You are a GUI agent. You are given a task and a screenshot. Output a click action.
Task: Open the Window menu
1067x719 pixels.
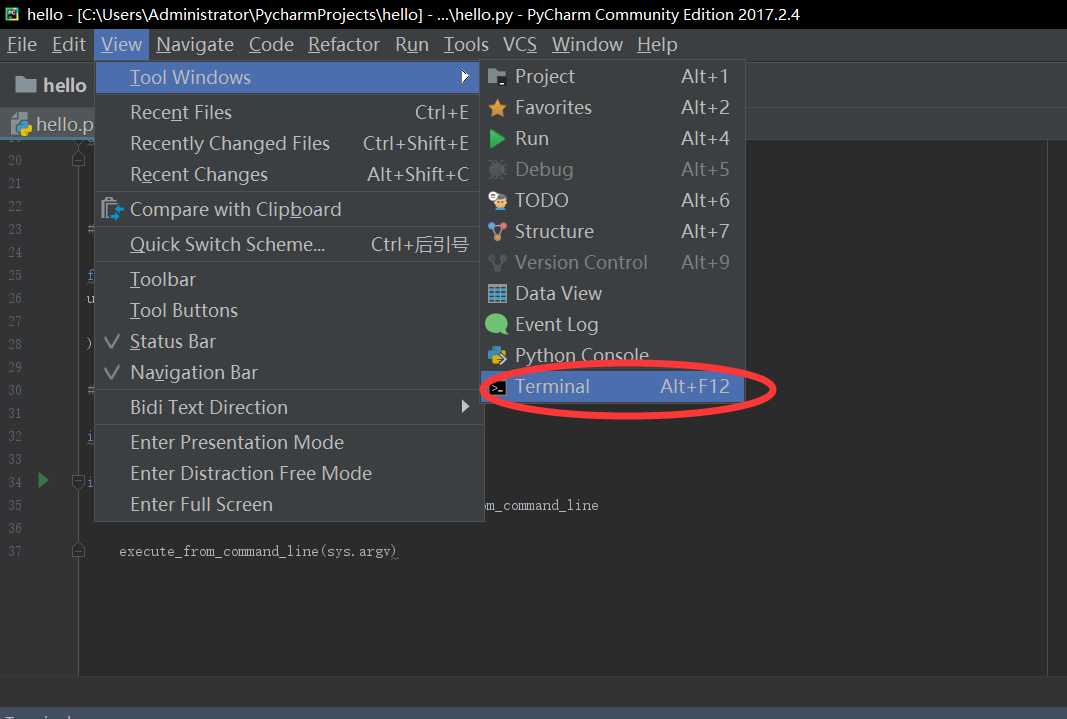587,45
